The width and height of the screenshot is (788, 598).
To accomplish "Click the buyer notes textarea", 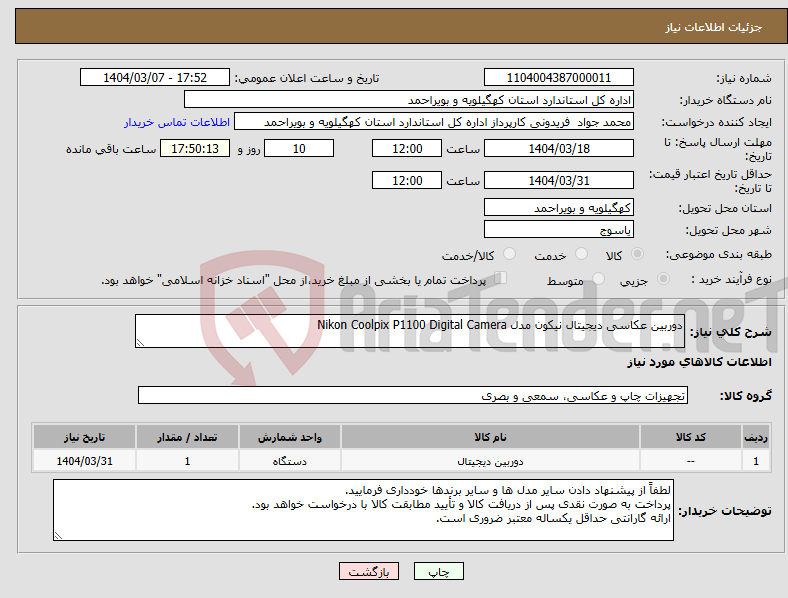I will (363, 510).
